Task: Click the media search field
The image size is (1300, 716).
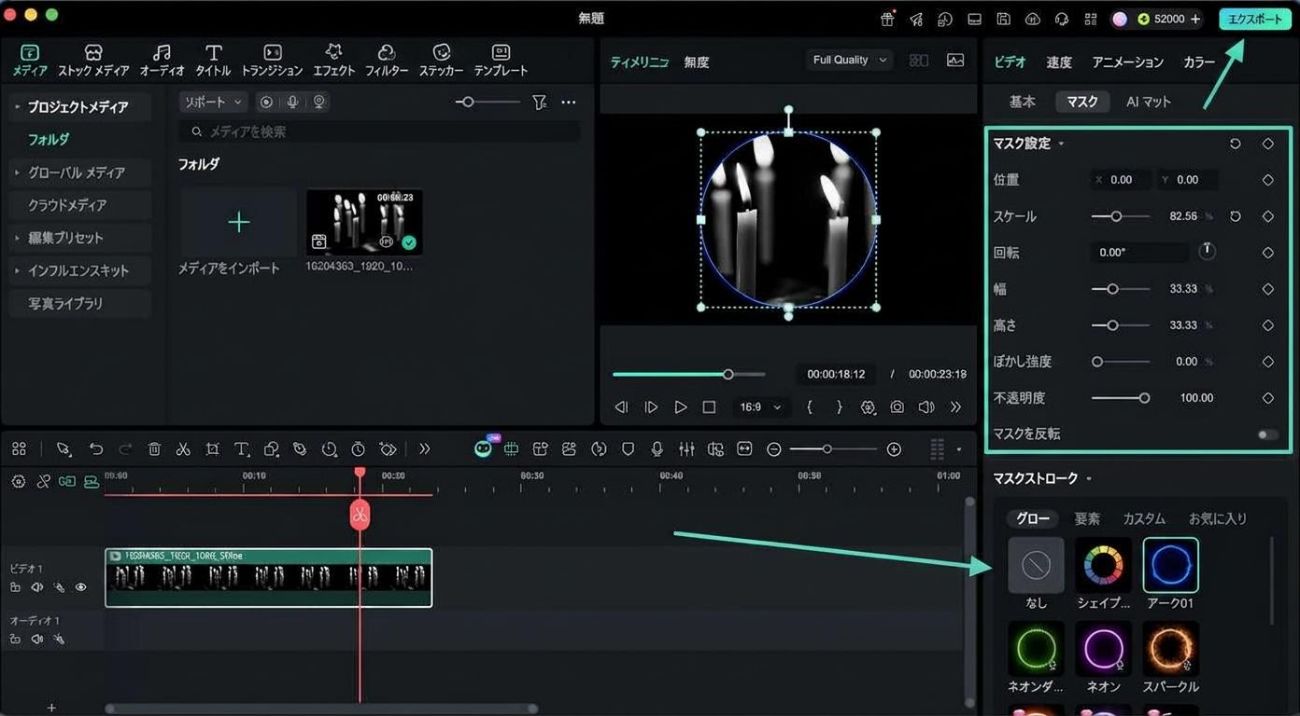Action: [x=380, y=132]
